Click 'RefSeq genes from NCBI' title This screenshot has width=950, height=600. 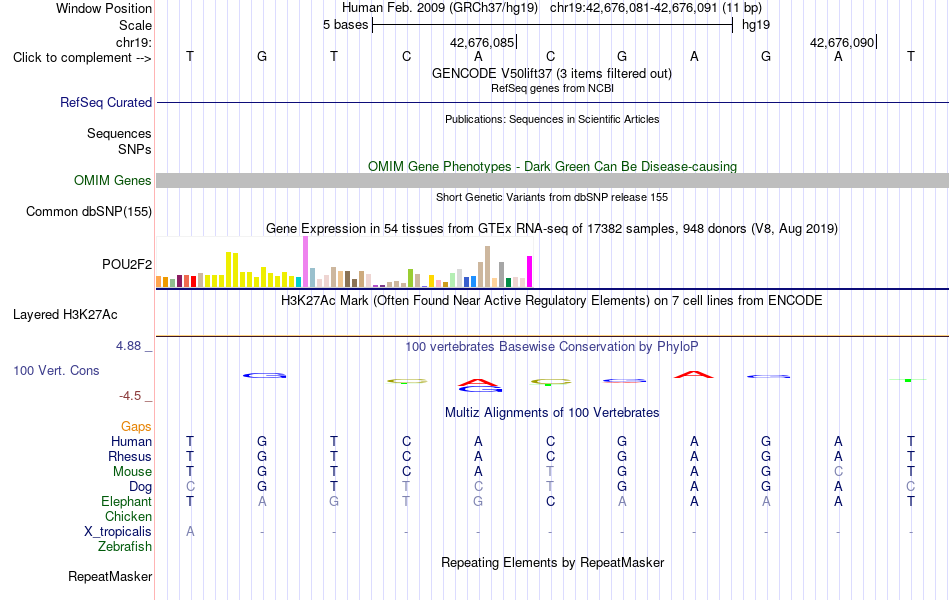[552, 88]
